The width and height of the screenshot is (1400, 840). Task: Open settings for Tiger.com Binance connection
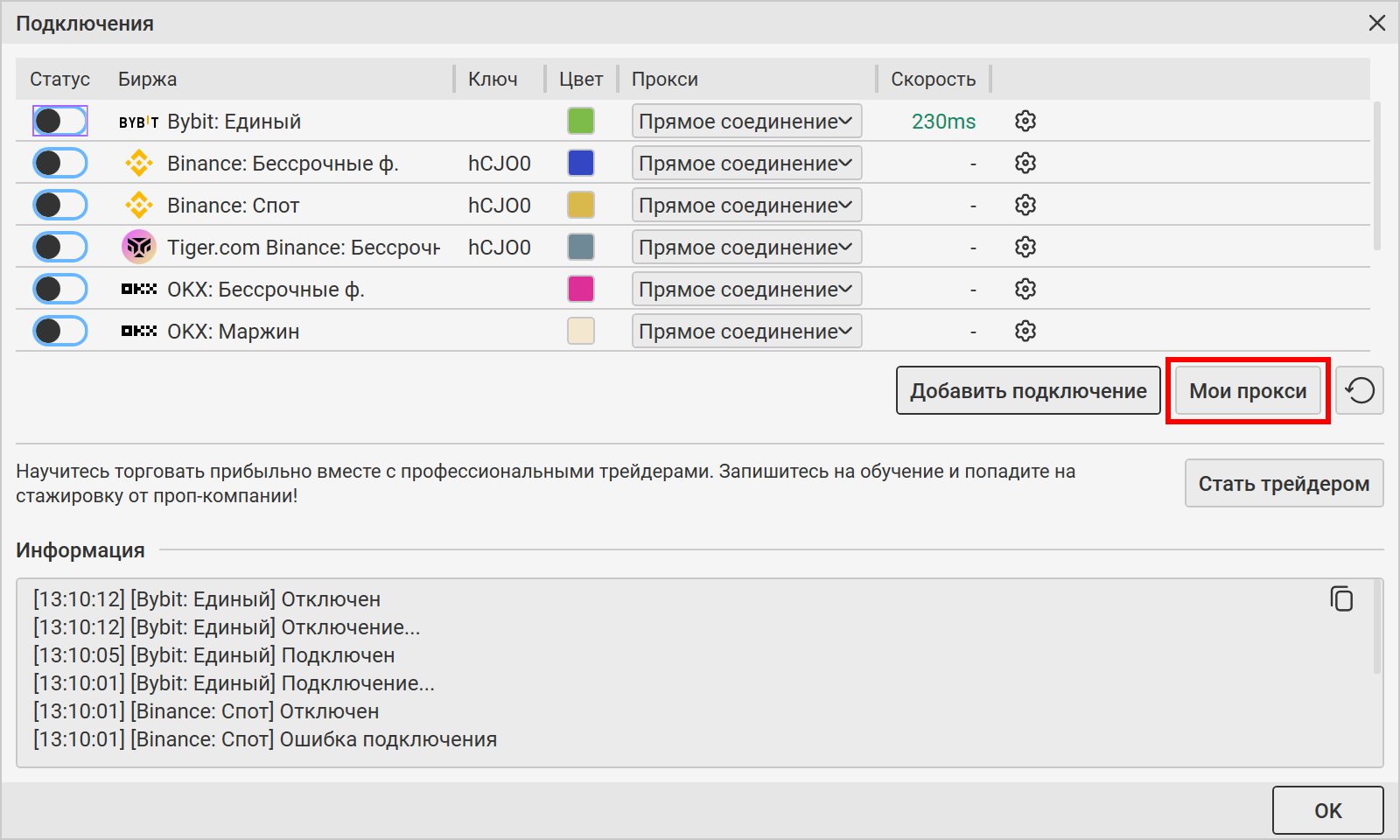pos(1025,247)
